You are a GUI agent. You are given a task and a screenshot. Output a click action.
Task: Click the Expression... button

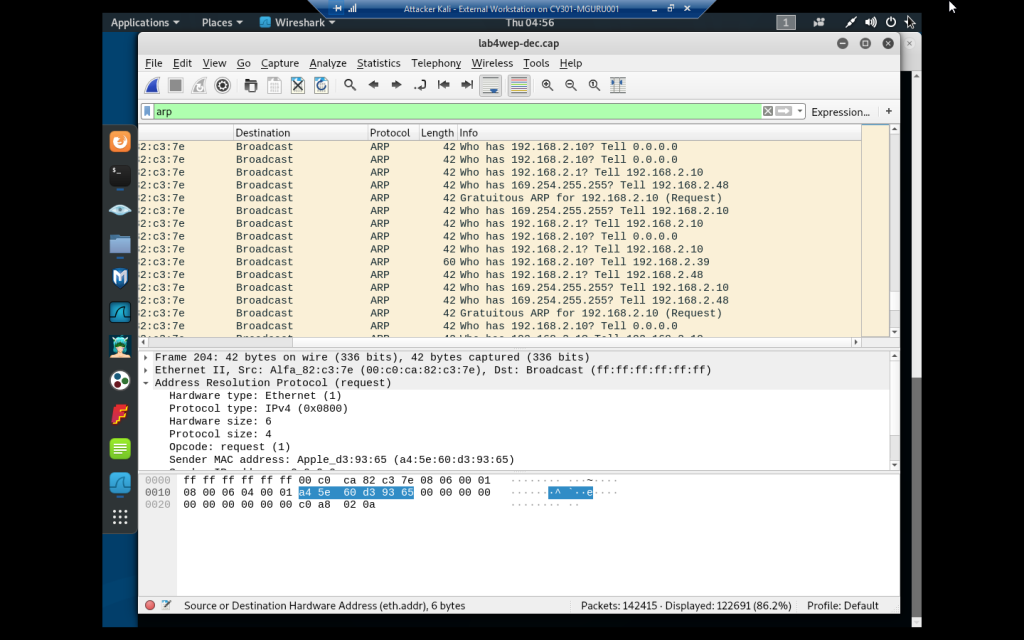point(840,112)
